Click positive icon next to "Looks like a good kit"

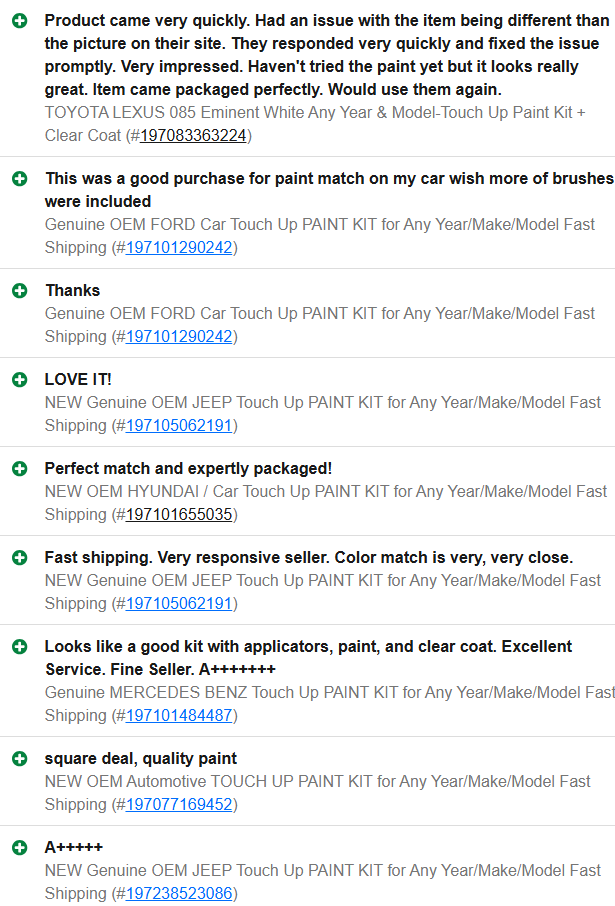[x=19, y=647]
